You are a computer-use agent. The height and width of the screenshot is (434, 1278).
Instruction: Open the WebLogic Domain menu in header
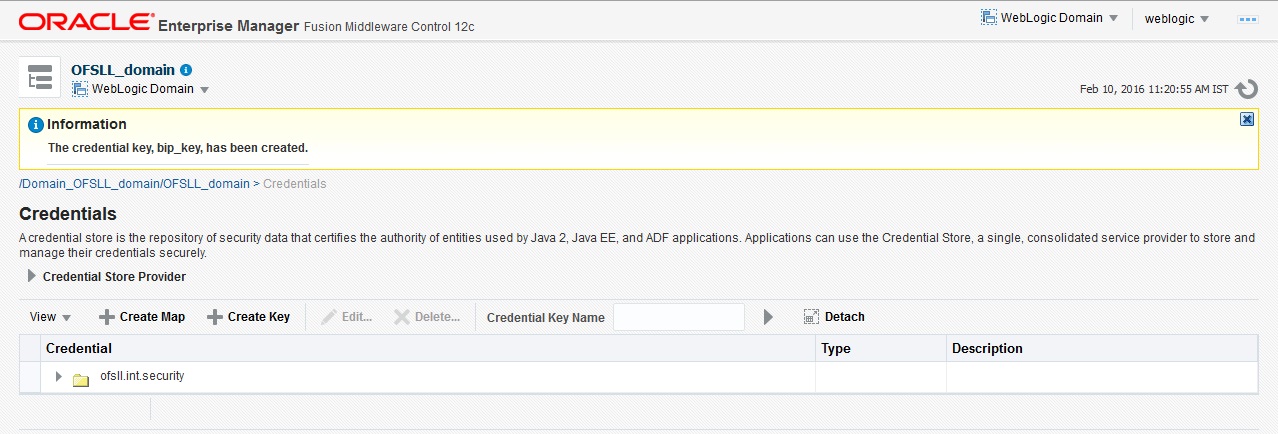(x=1049, y=18)
